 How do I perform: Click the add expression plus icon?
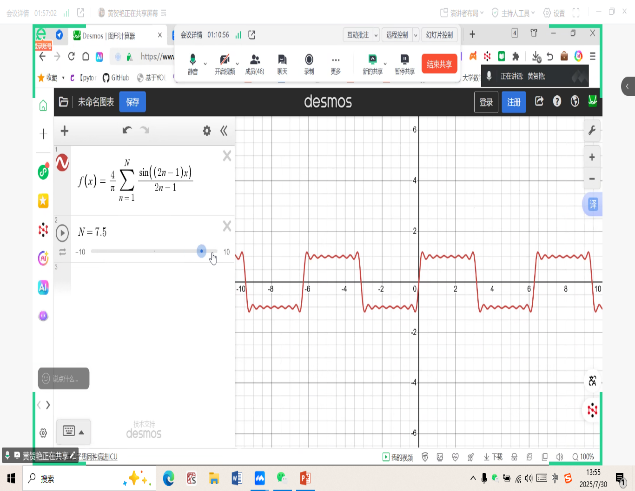tap(65, 130)
